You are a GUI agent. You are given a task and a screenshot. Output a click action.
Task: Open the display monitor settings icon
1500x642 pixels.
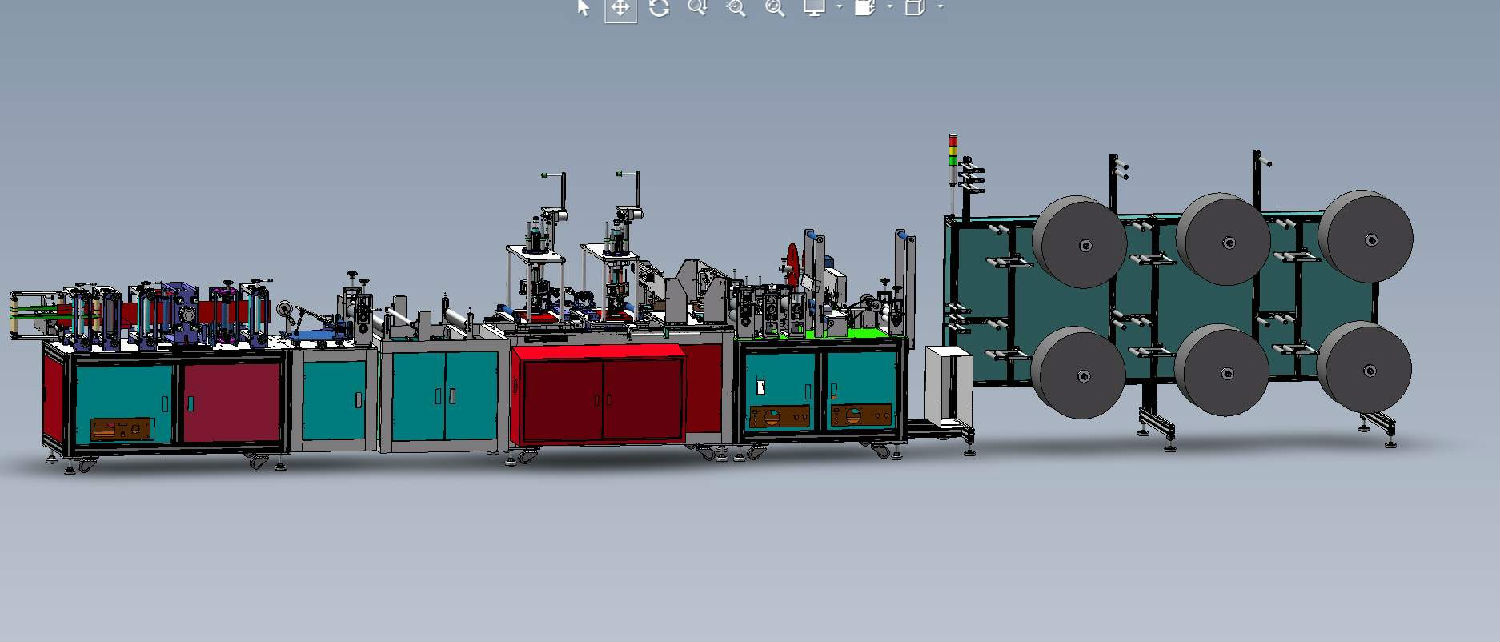click(814, 8)
